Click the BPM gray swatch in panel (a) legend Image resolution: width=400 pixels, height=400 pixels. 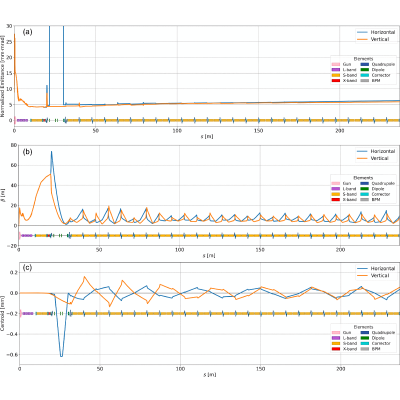[365, 81]
